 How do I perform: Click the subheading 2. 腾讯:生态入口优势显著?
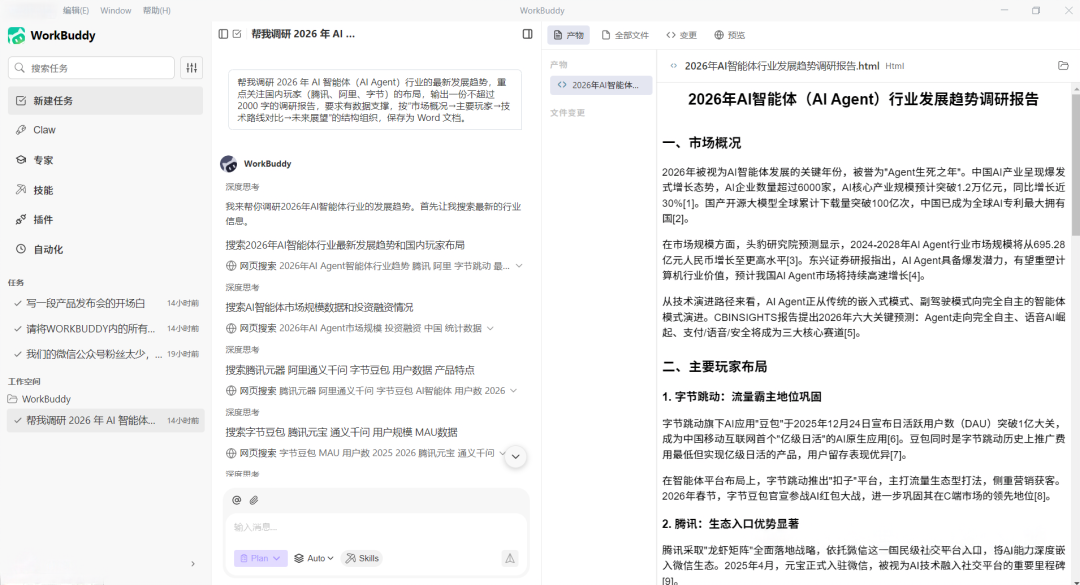click(730, 524)
